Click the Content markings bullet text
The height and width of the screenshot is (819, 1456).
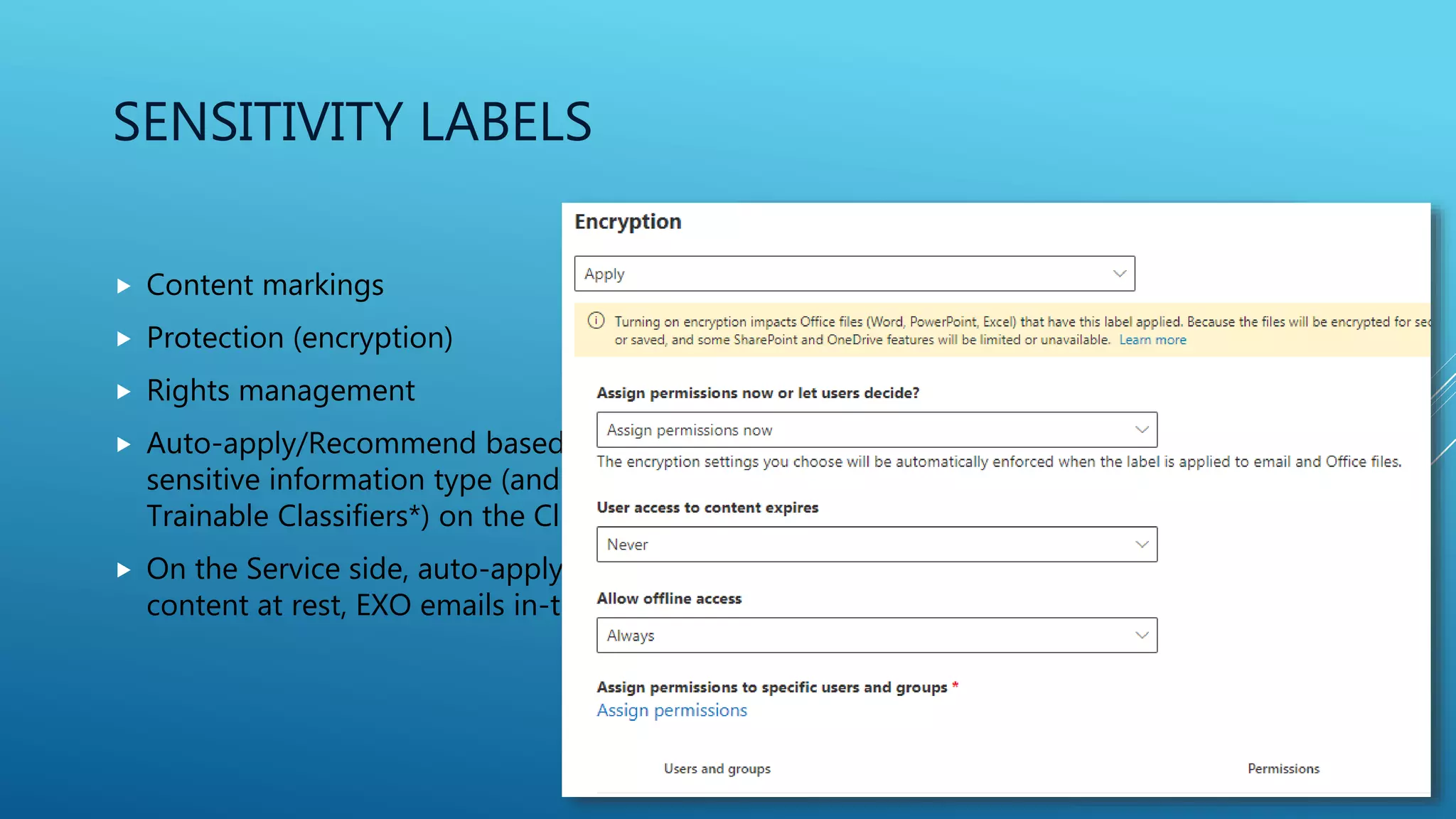[264, 285]
